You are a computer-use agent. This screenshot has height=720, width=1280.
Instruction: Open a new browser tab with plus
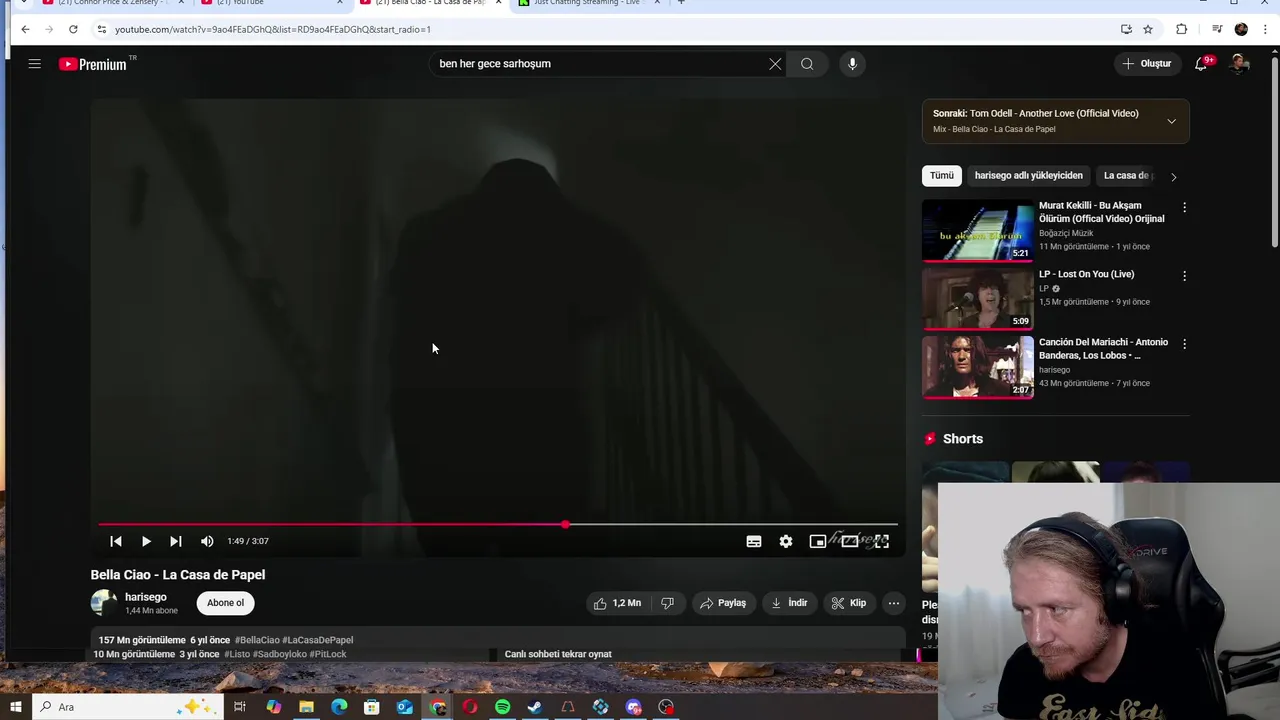[x=681, y=3]
